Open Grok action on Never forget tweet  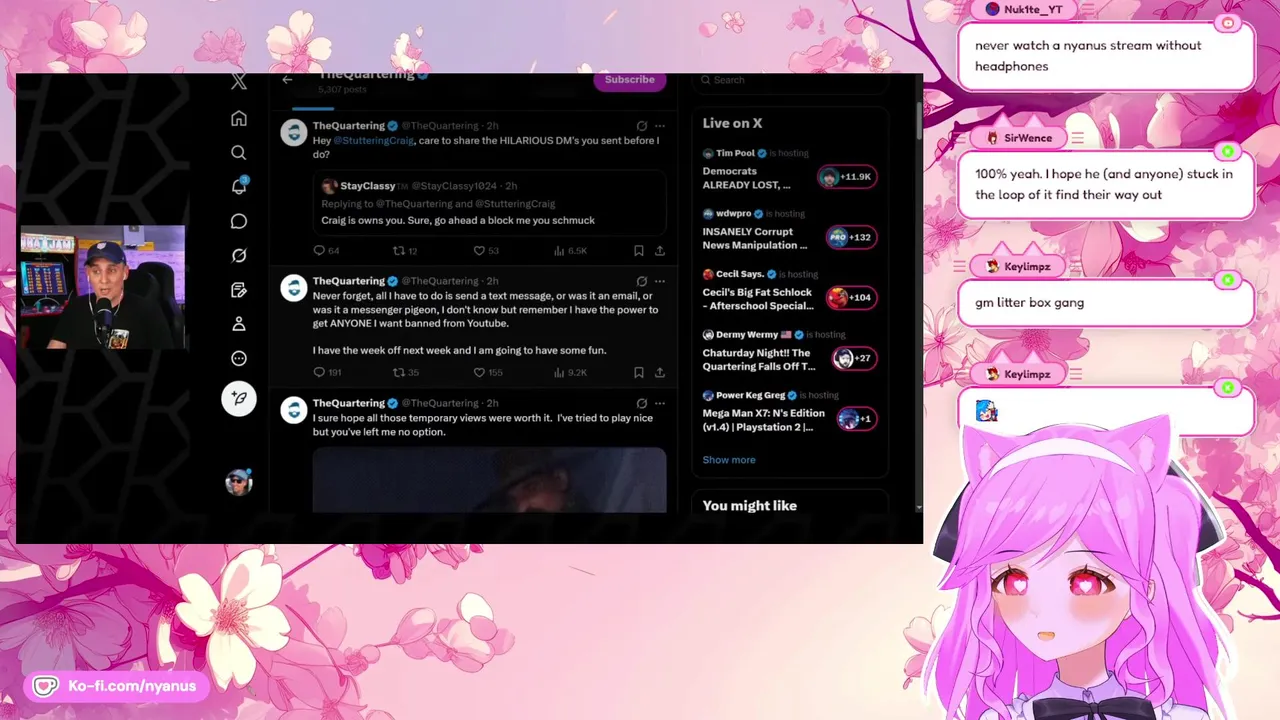[642, 281]
